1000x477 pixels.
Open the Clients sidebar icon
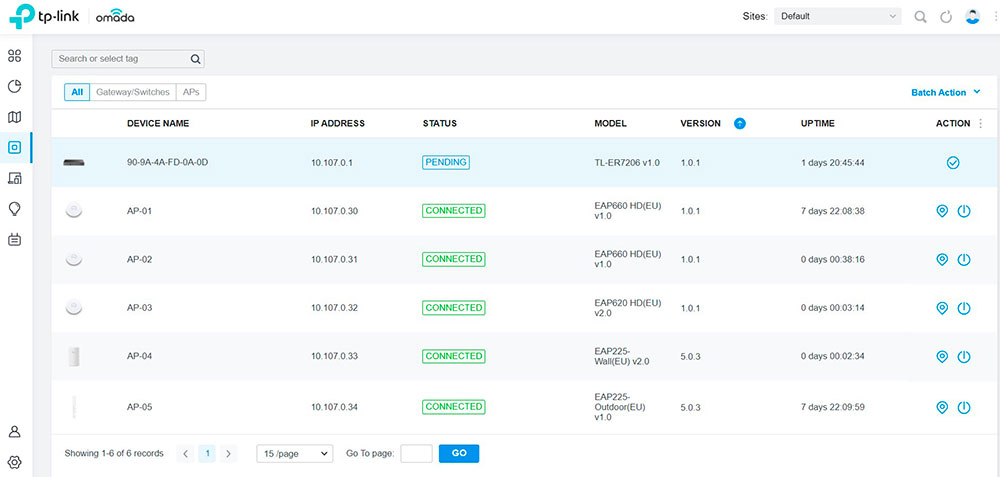pos(15,179)
